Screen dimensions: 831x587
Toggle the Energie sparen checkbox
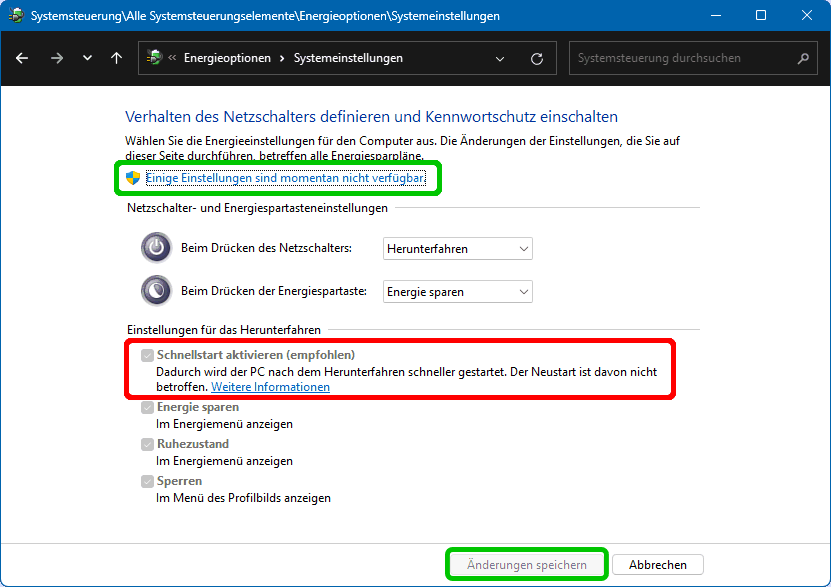[148, 407]
